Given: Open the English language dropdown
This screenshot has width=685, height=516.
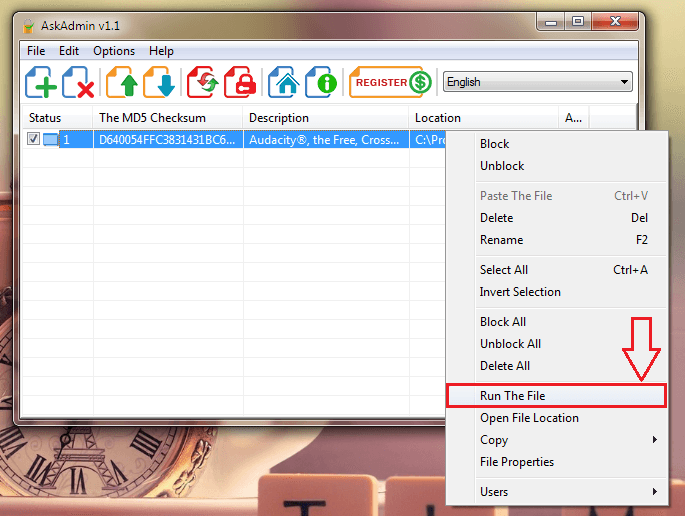Looking at the screenshot, I should click(537, 82).
